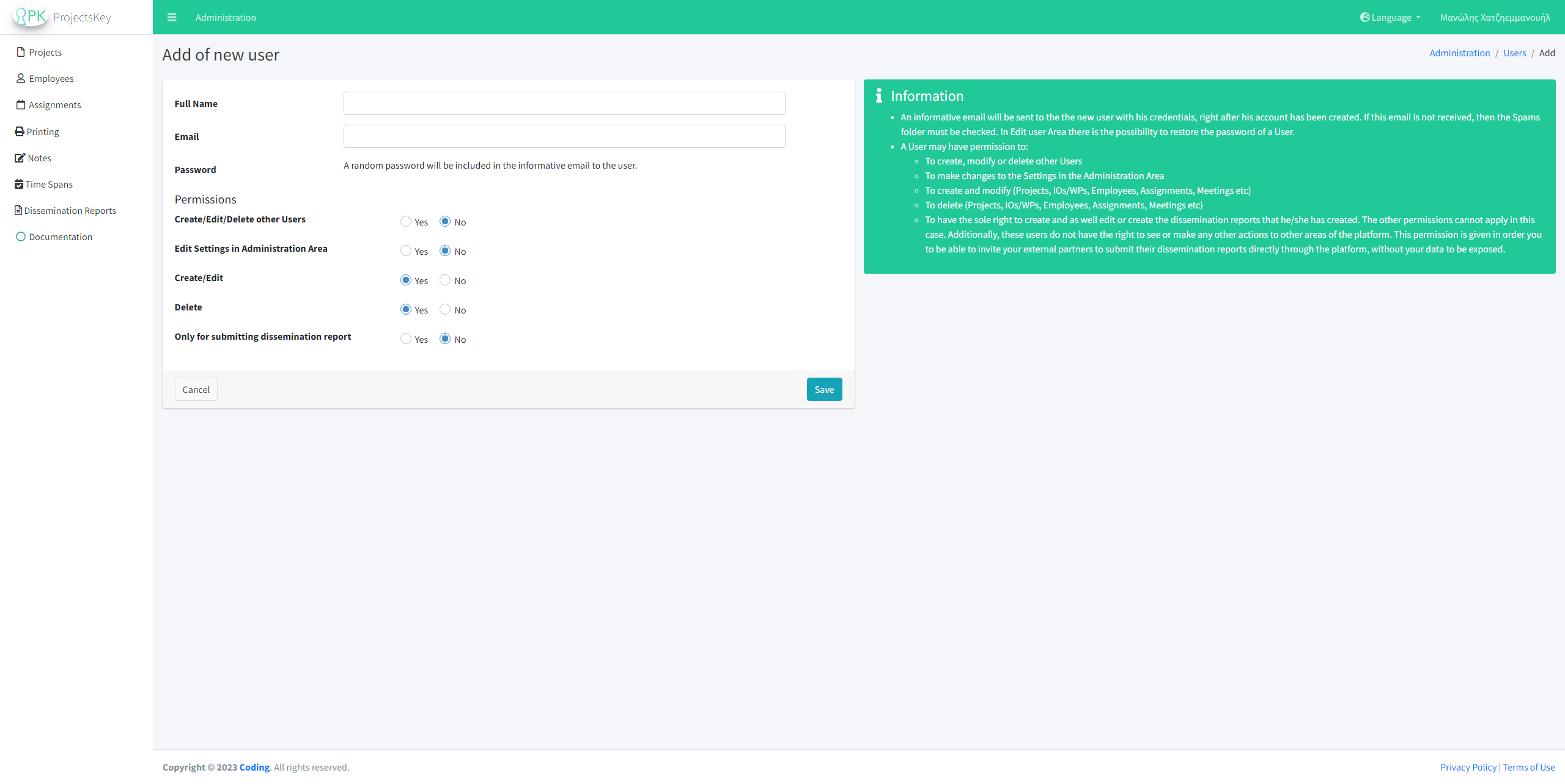
Task: Click into the Full Name field
Action: 564,103
